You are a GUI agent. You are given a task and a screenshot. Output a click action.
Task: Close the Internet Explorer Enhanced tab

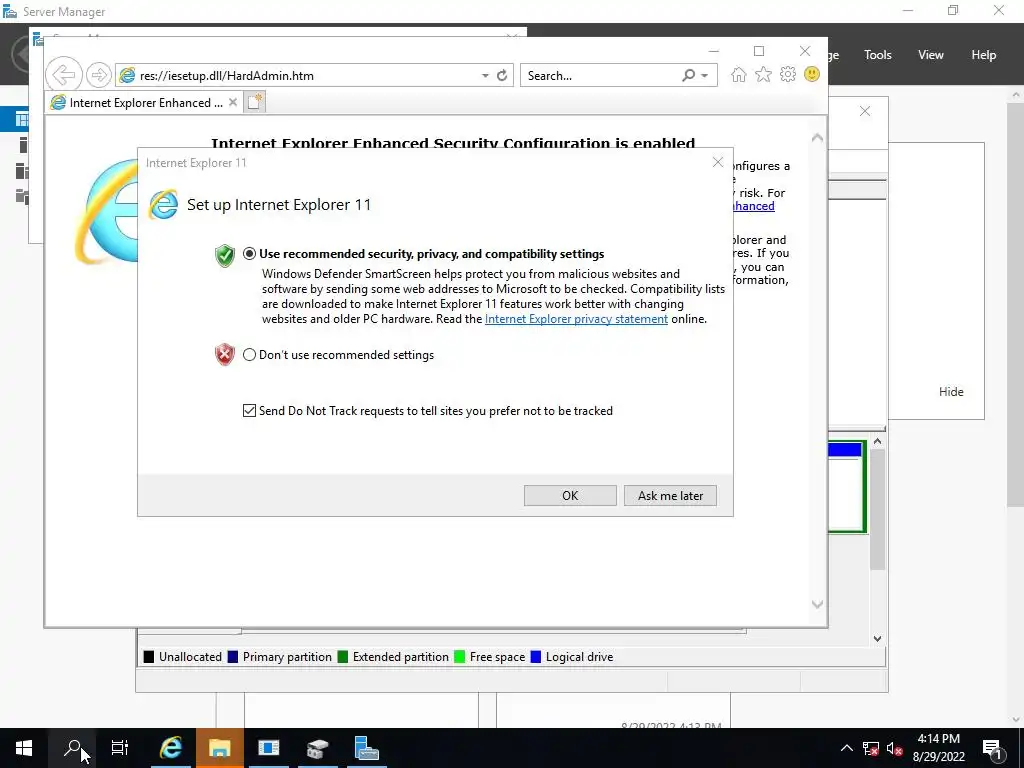[232, 103]
